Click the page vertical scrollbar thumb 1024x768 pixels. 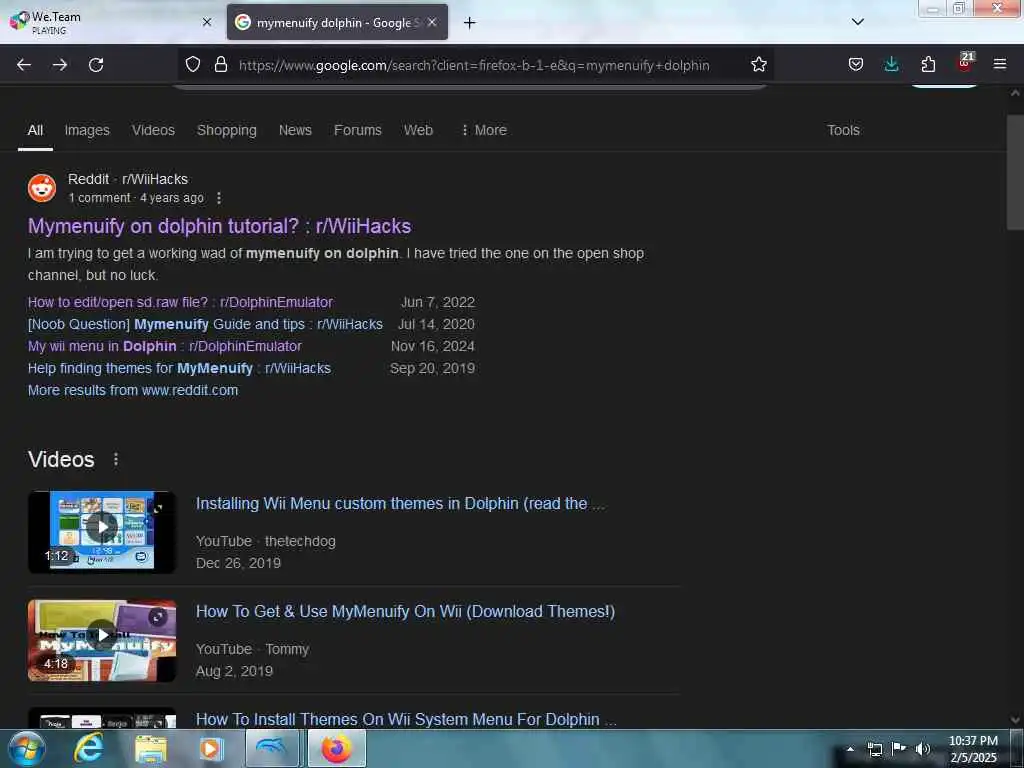(1015, 172)
